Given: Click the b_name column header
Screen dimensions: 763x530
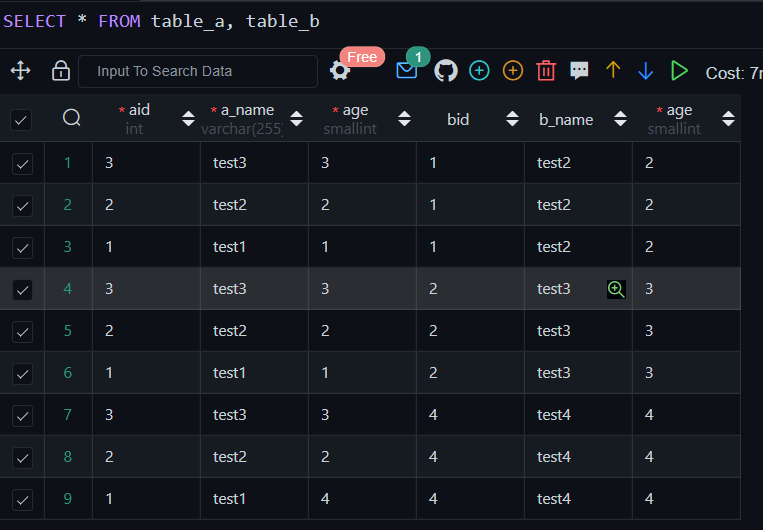Looking at the screenshot, I should tap(566, 119).
